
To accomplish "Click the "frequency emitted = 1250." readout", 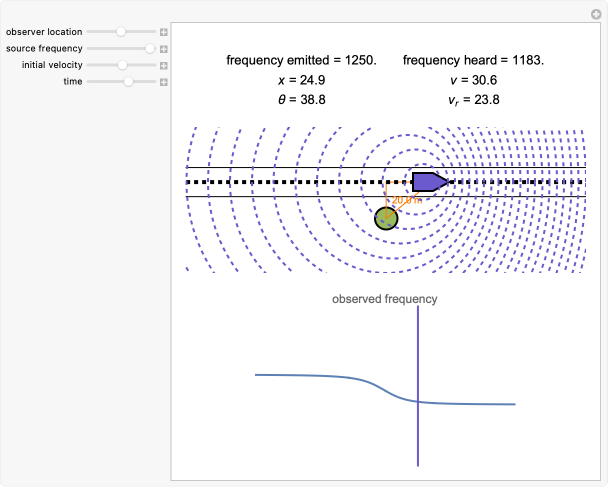I will click(x=301, y=60).
